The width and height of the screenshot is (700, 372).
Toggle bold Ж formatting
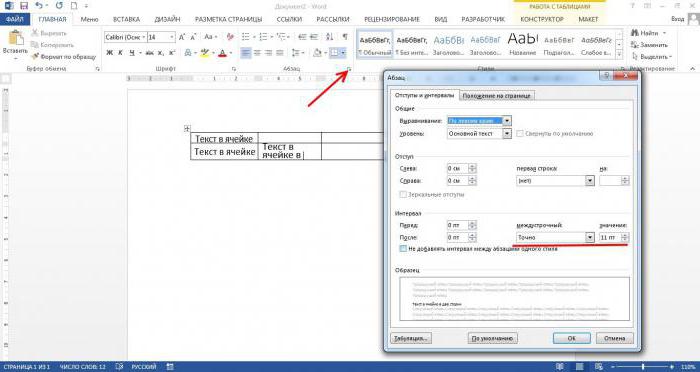[110, 53]
